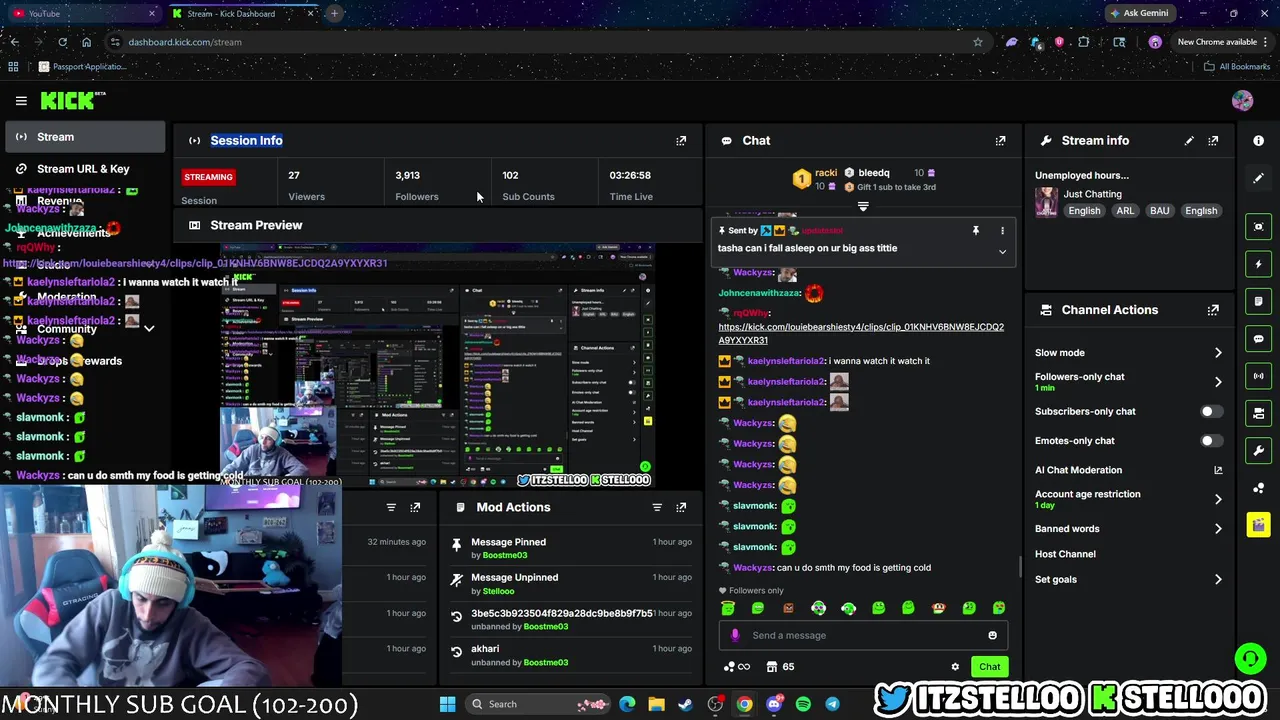Open pinned message three-dot options

tap(1002, 231)
